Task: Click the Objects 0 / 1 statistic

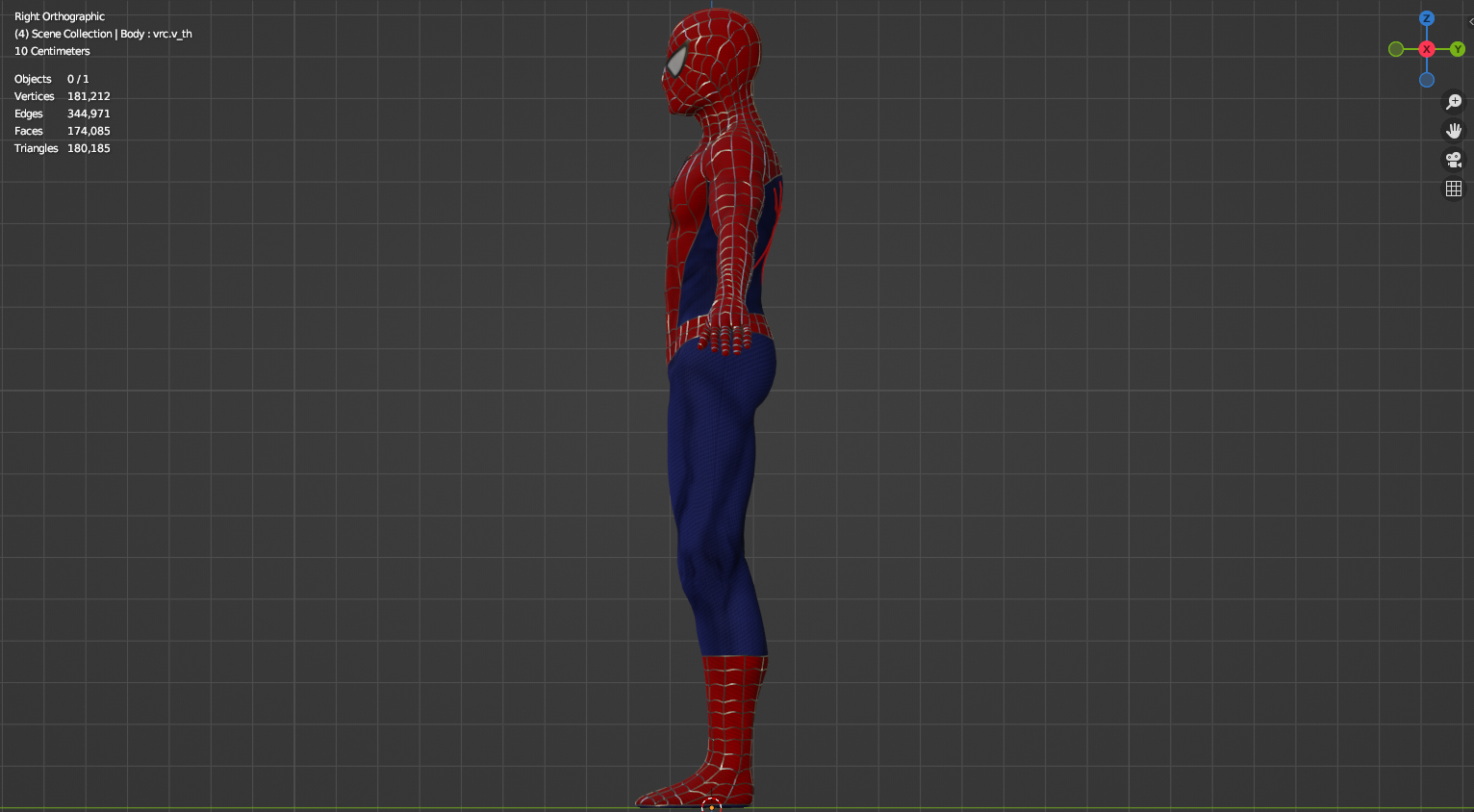Action: tap(50, 78)
